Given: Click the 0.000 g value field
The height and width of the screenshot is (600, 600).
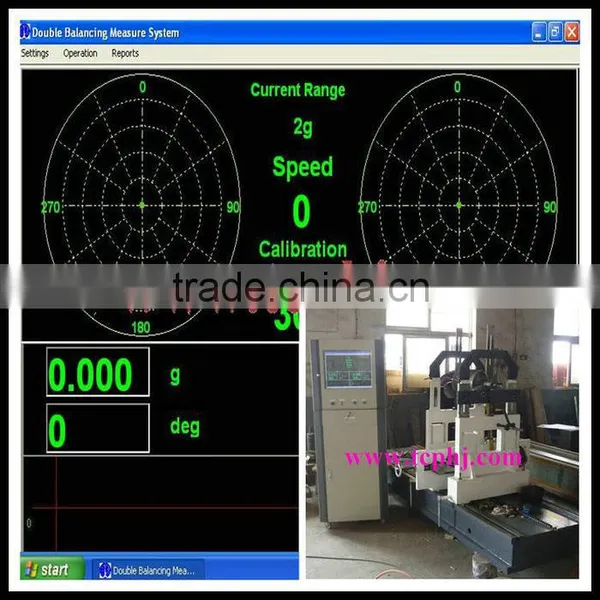Looking at the screenshot, I should [98, 372].
